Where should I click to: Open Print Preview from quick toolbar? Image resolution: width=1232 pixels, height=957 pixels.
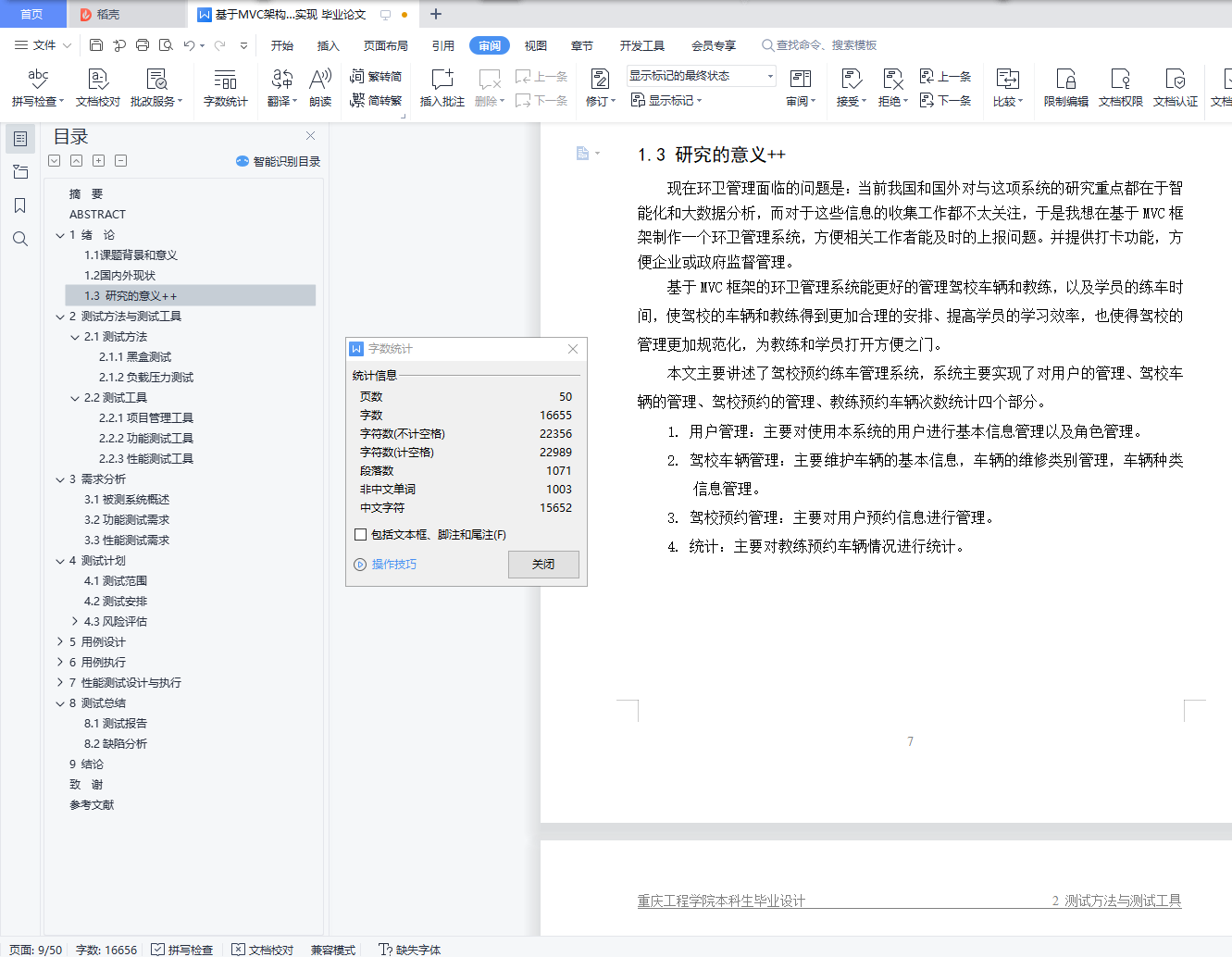pos(166,44)
